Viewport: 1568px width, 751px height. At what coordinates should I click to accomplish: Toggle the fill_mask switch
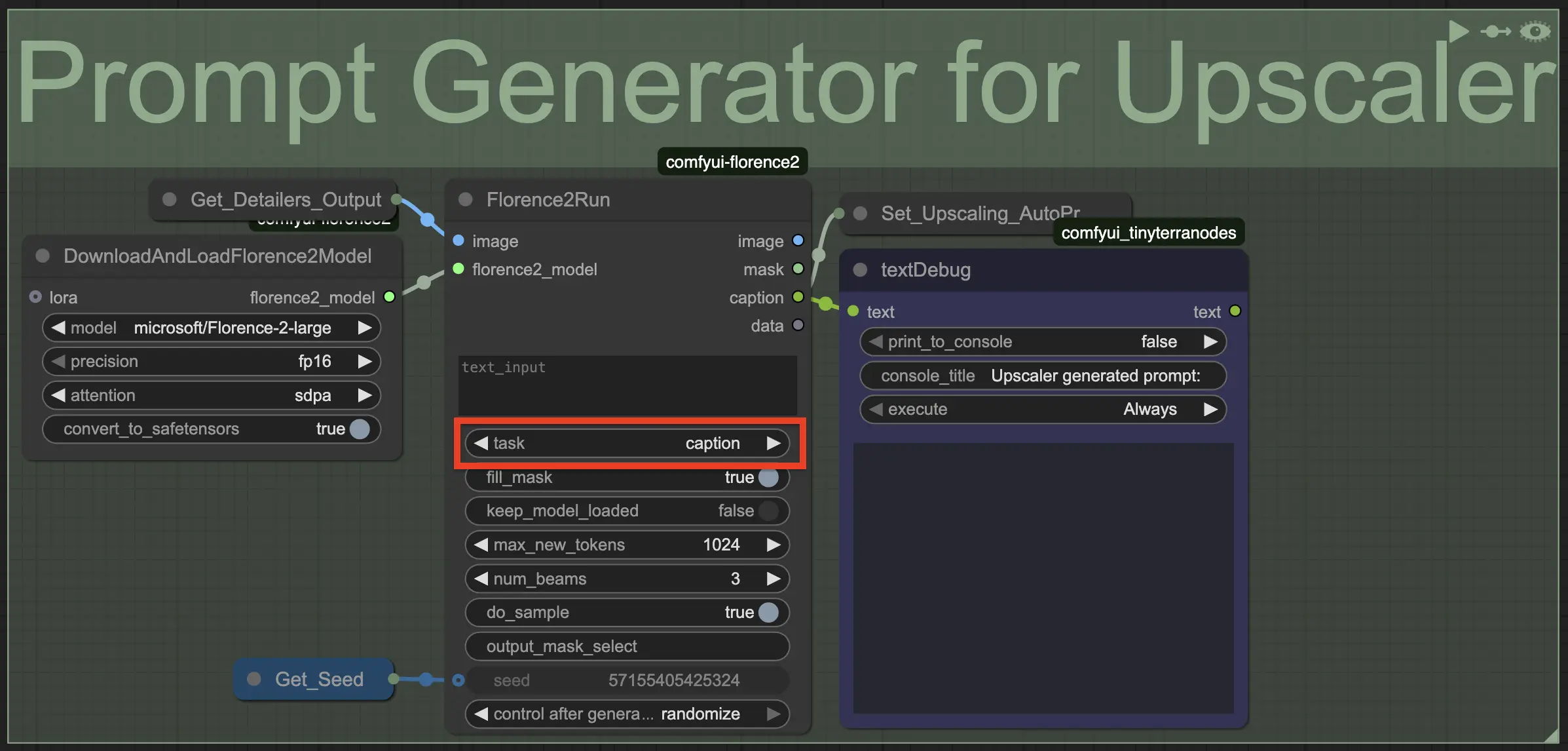(768, 477)
